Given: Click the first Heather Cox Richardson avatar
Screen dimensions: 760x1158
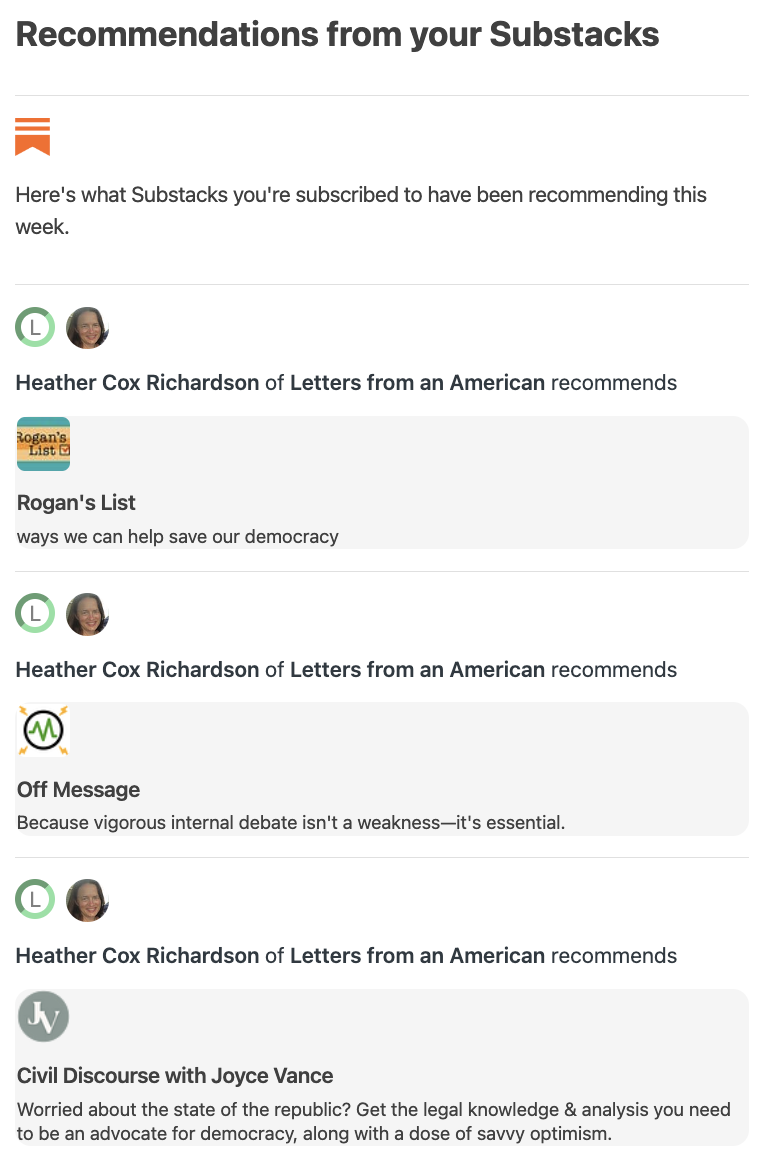Looking at the screenshot, I should 87,327.
